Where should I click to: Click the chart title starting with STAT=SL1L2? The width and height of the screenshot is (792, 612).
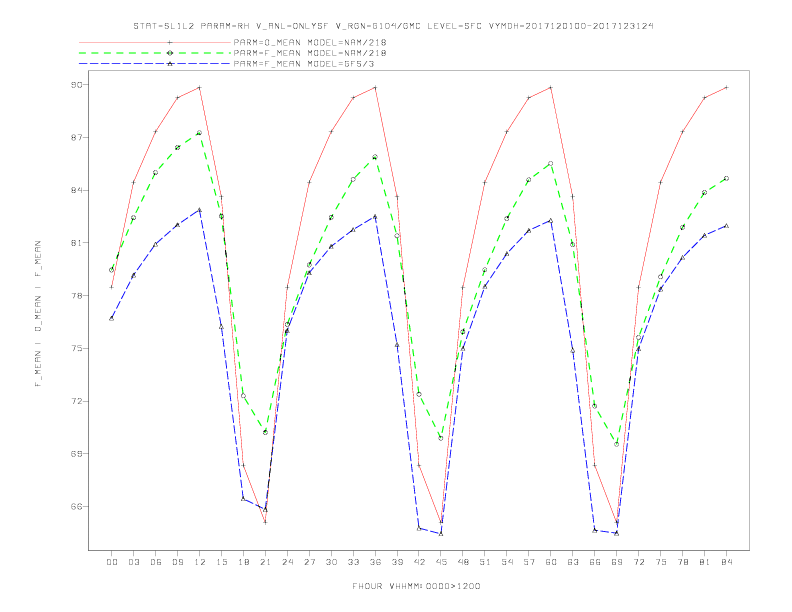click(393, 26)
